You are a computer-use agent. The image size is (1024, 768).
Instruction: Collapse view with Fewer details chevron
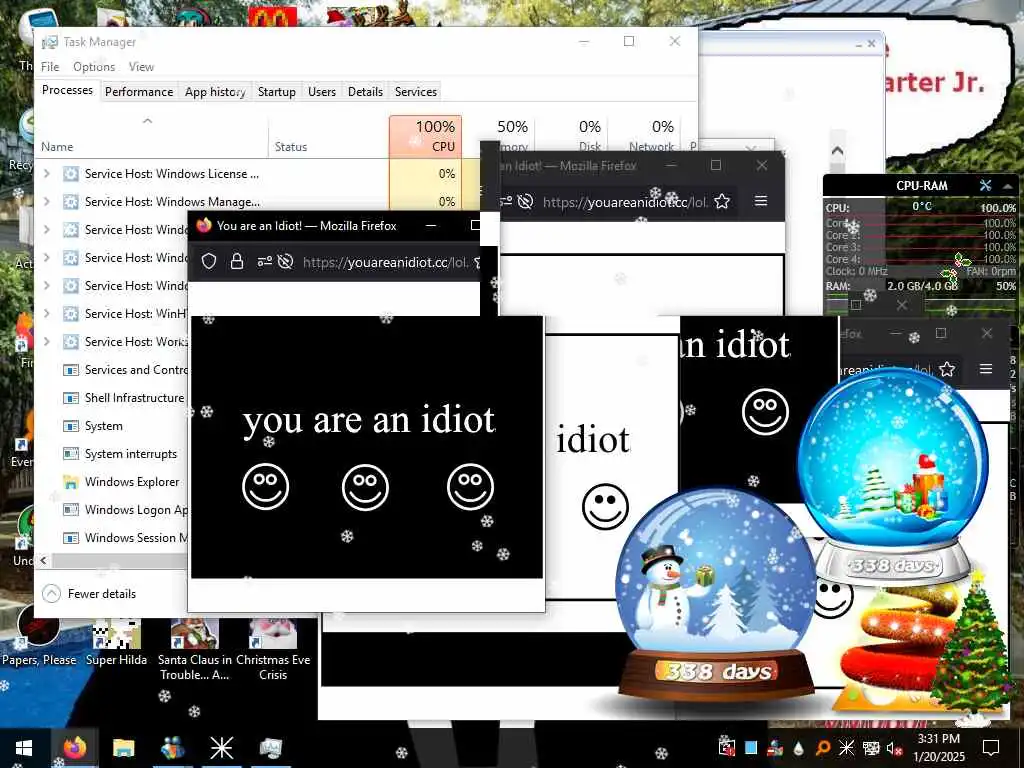pos(51,593)
